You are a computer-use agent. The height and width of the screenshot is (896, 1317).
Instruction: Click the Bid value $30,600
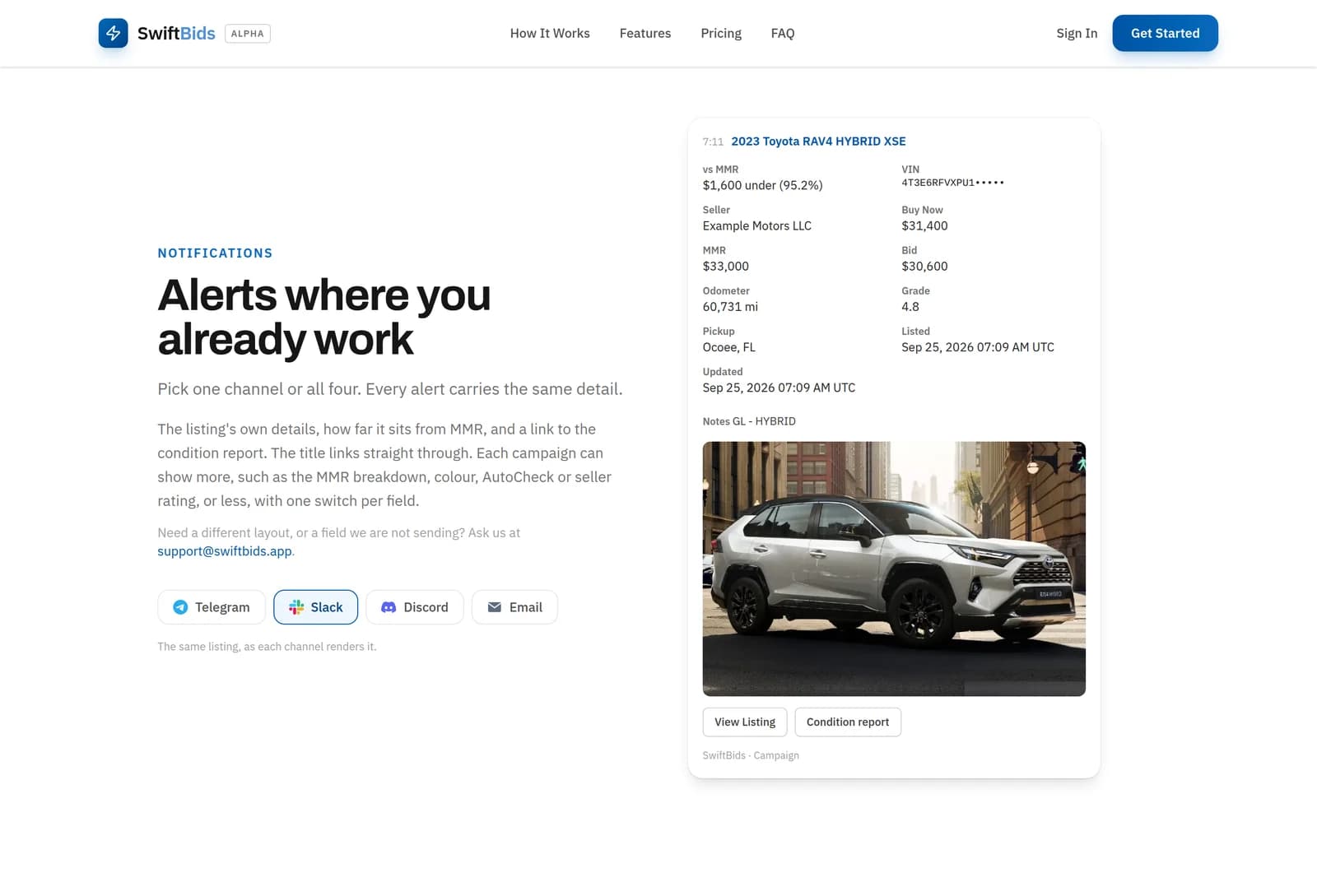click(924, 266)
